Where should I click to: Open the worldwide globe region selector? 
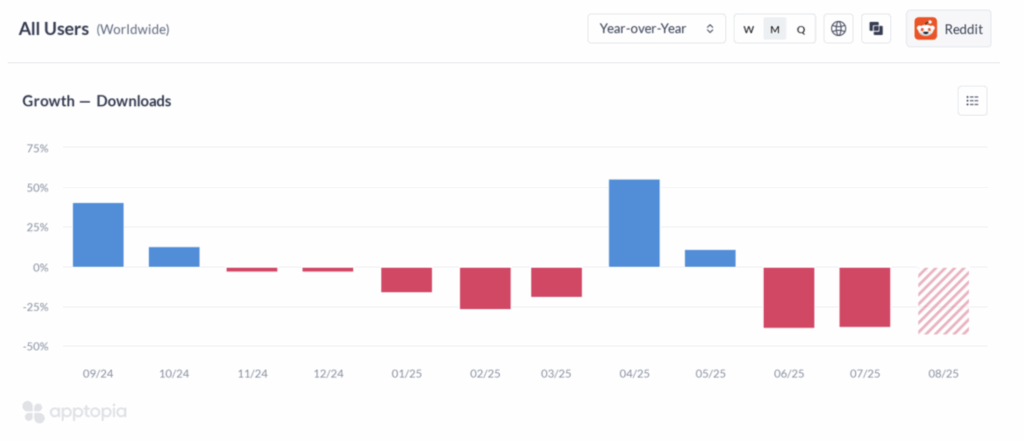pyautogui.click(x=838, y=29)
